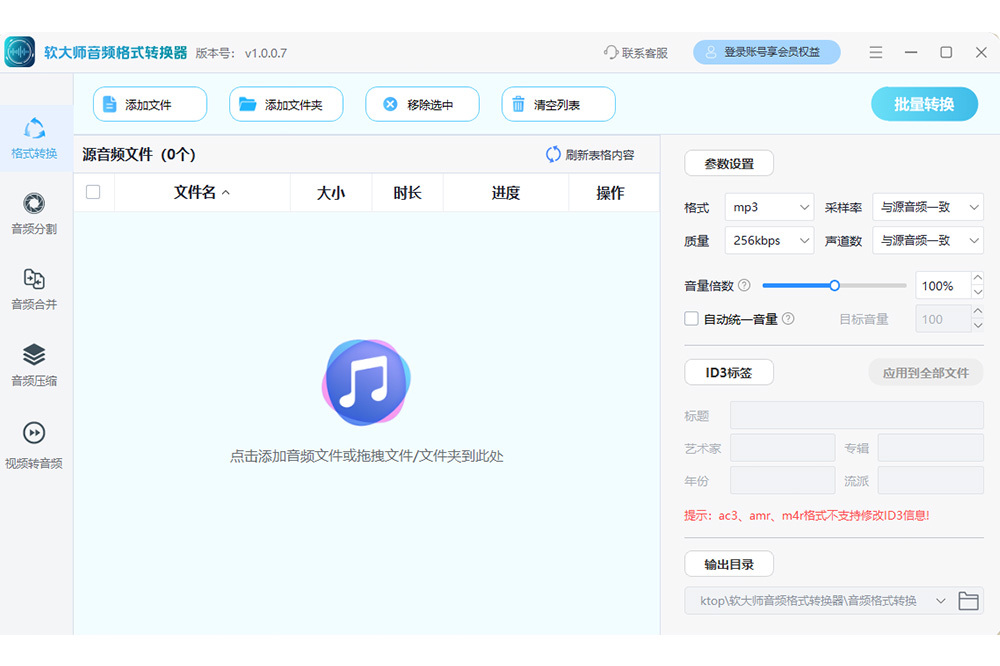This screenshot has height=666, width=1000.
Task: Click the 目标音量 target volume field
Action: tap(943, 319)
